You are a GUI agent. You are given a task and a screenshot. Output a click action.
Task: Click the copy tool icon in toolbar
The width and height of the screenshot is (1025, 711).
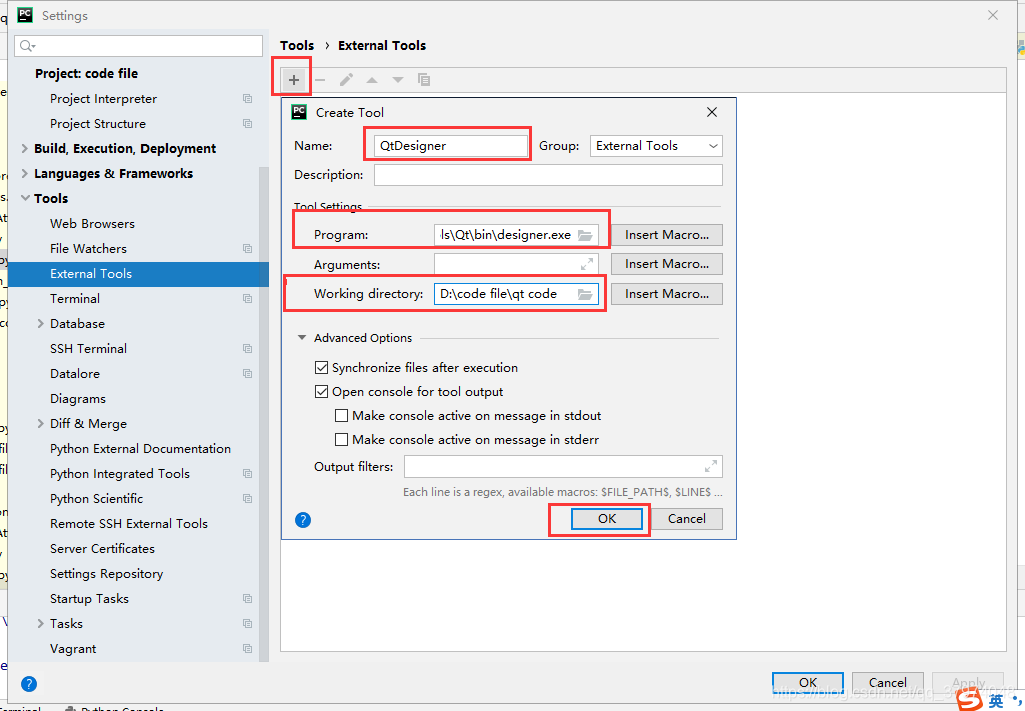(x=424, y=80)
